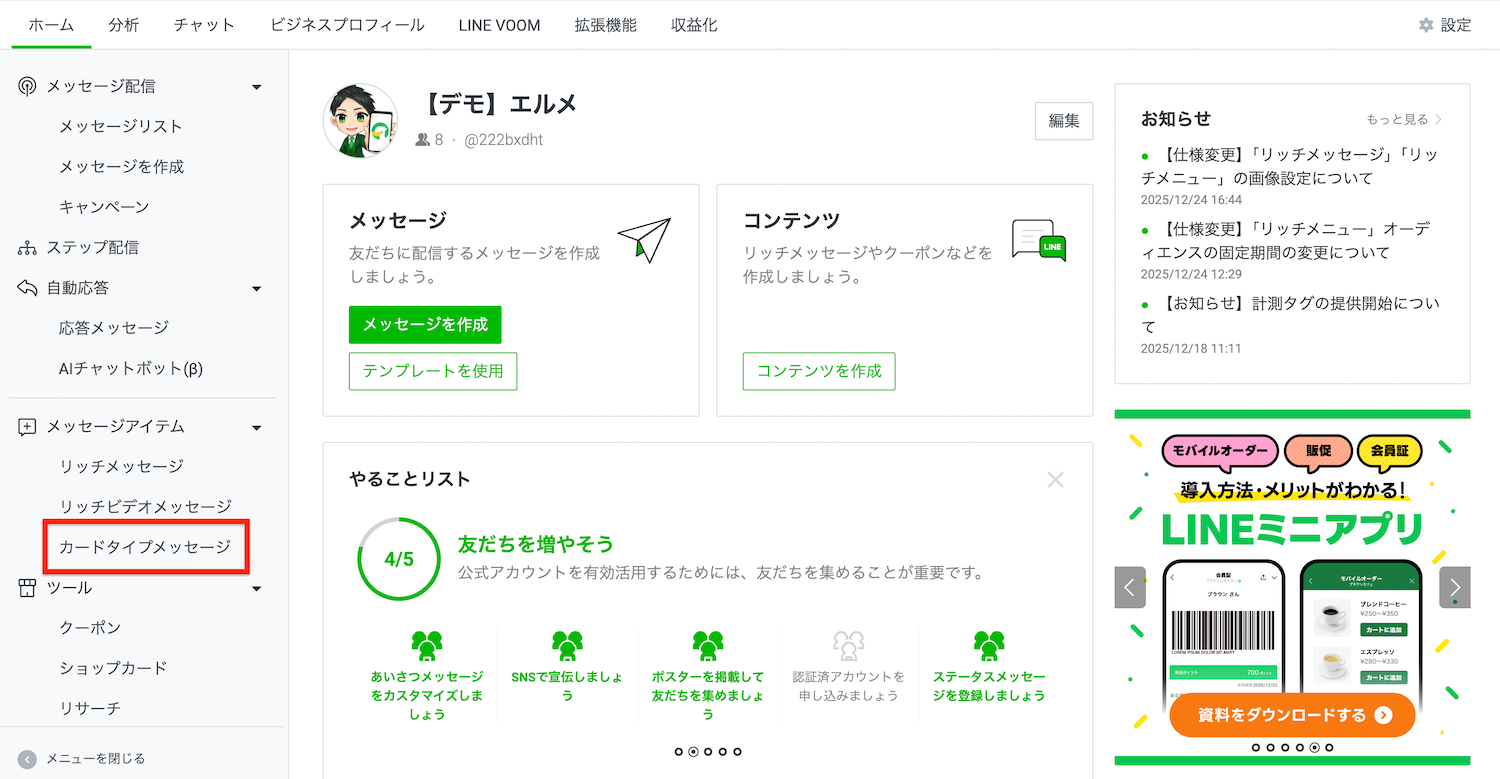Click the LINE content speech bubble icon
This screenshot has height=779, width=1500.
1038,241
